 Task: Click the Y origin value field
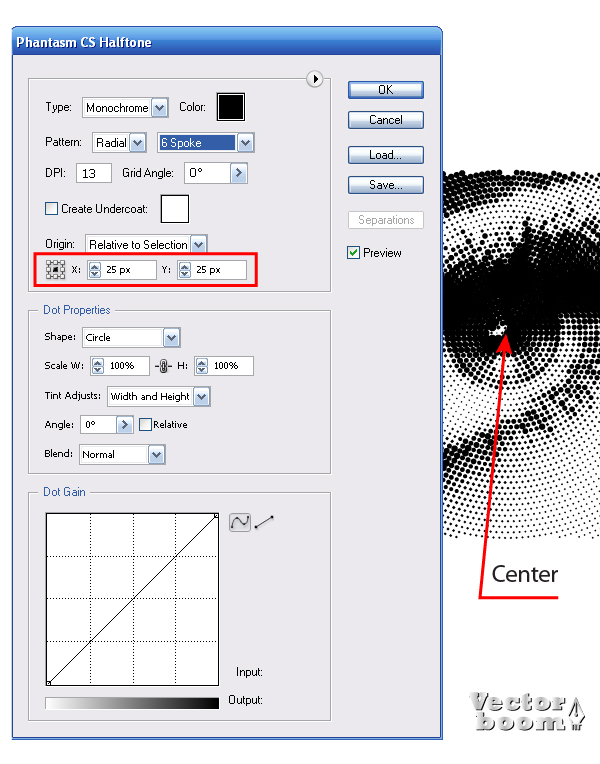pos(218,270)
